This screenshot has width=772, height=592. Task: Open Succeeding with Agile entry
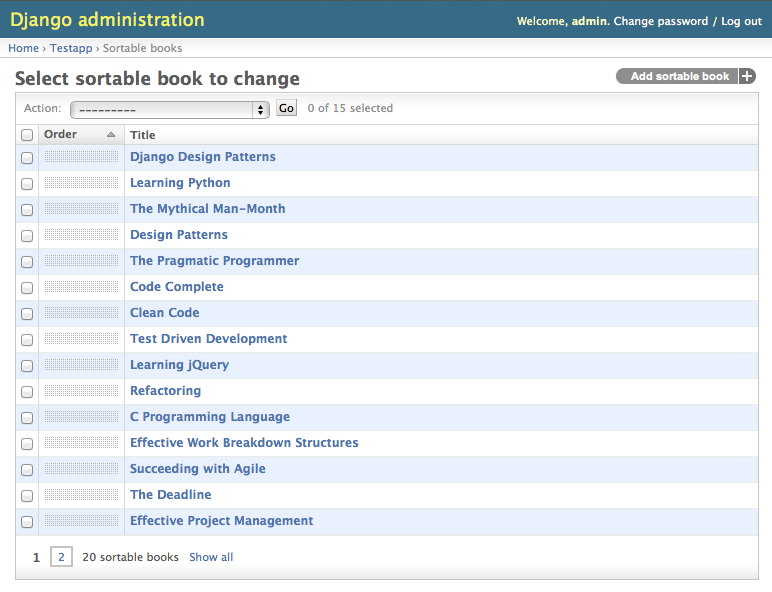[x=198, y=469]
